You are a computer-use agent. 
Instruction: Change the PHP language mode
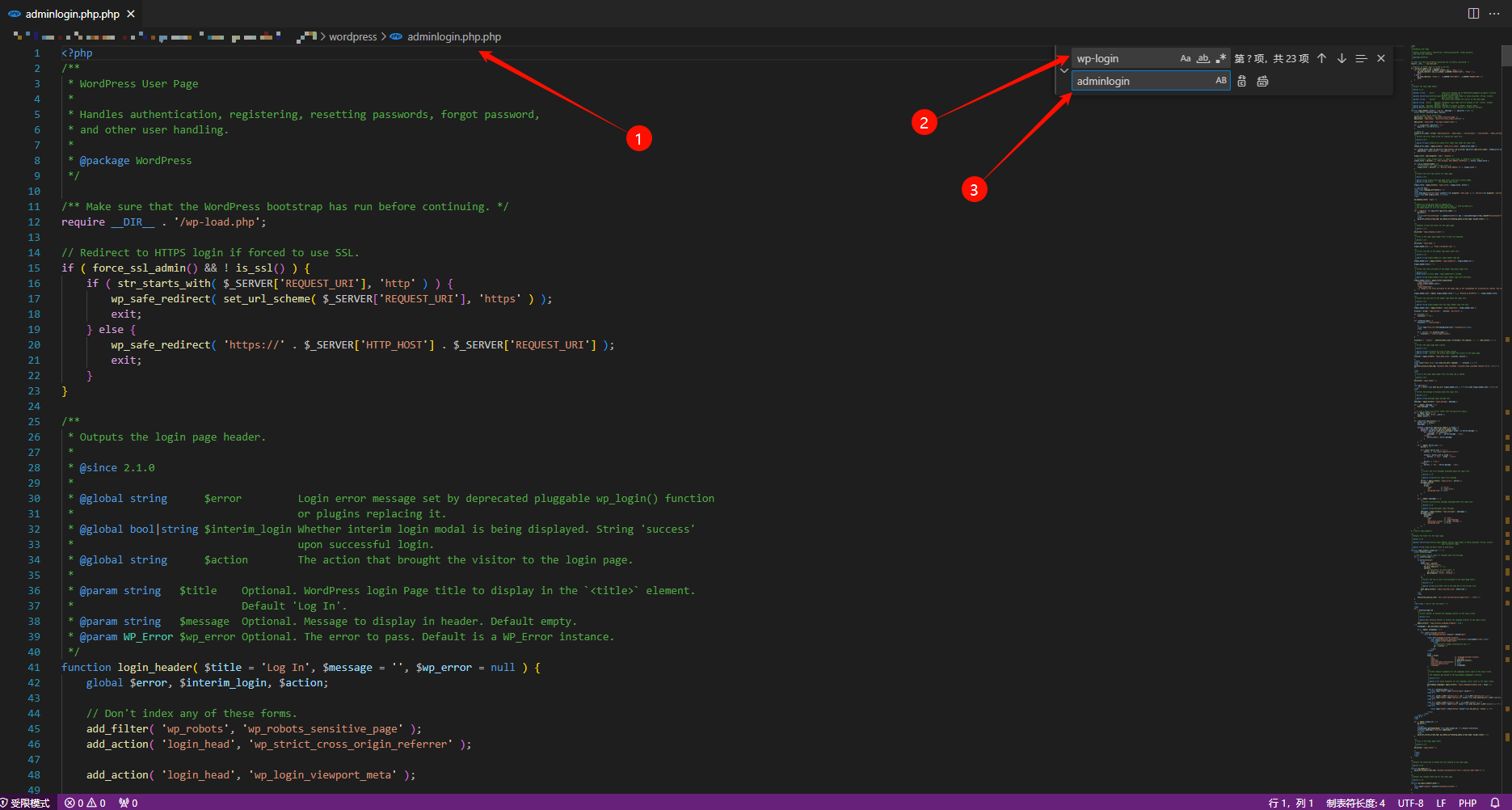tap(1468, 803)
